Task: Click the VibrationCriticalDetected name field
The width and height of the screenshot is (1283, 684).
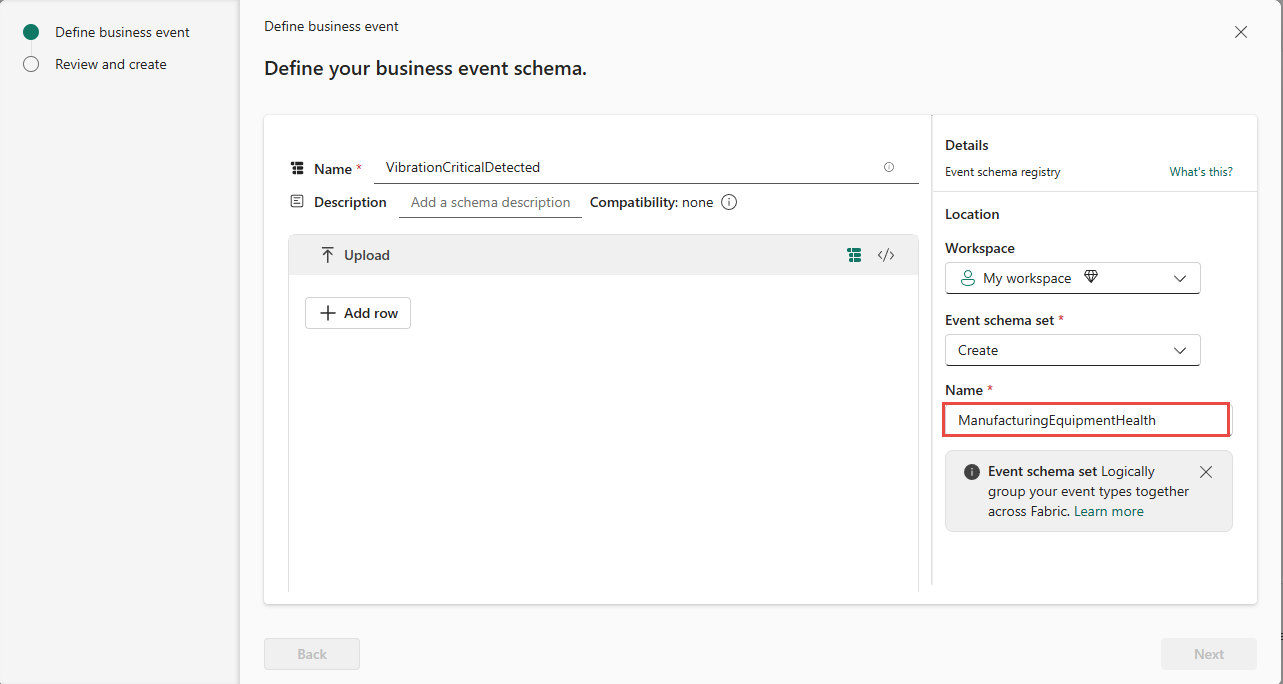Action: coord(646,168)
